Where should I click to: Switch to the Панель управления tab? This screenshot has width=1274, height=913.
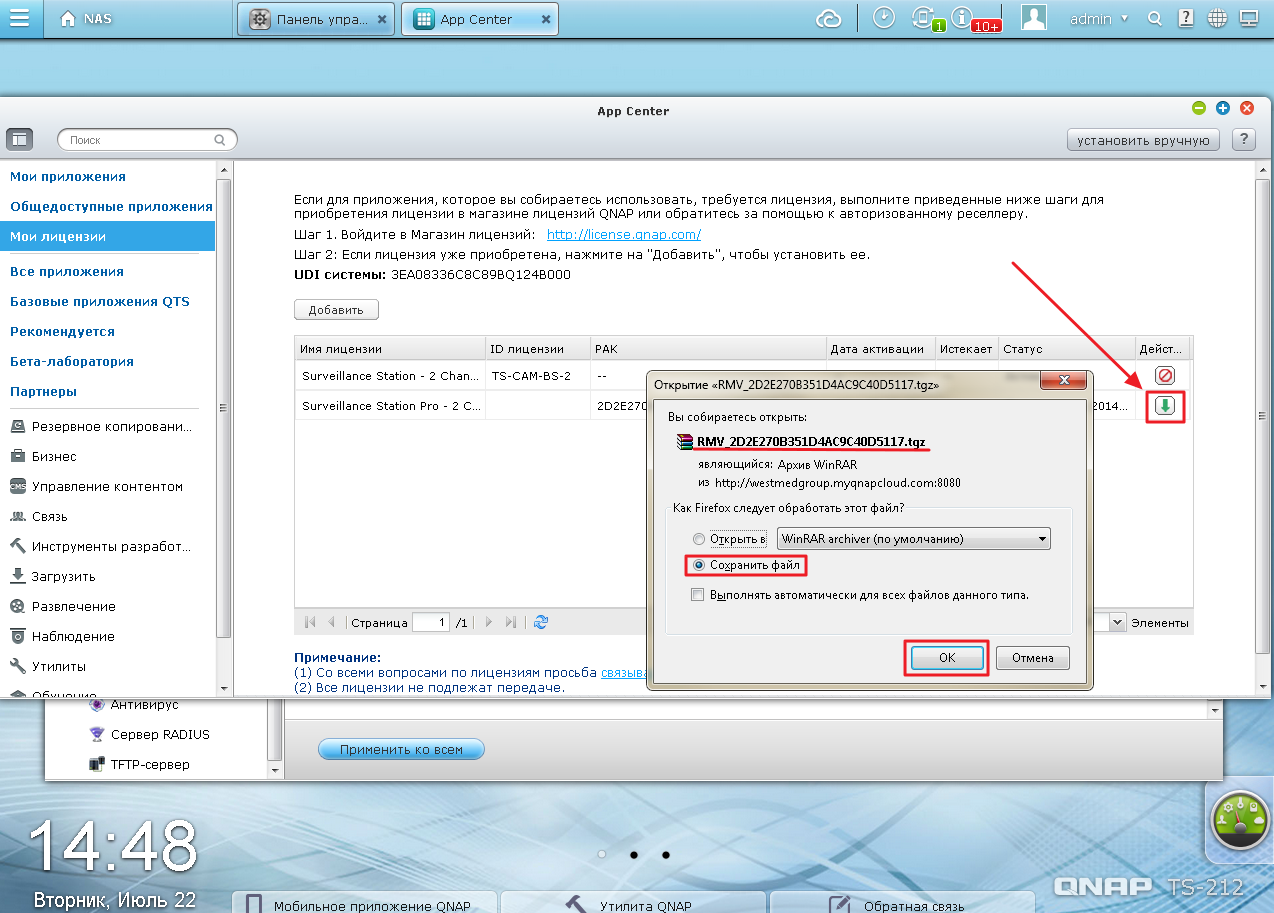[x=316, y=19]
